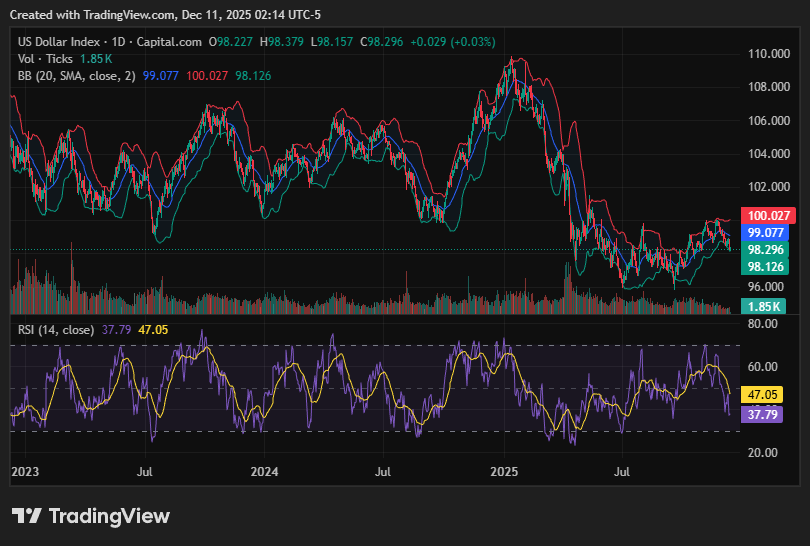Click the blue 99.077 value in BB legend
The image size is (810, 546).
click(x=161, y=75)
